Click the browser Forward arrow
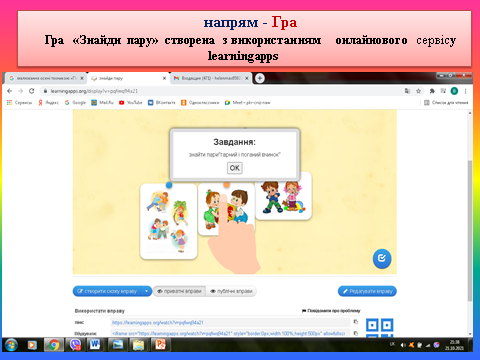The height and width of the screenshot is (360, 480). coord(20,91)
